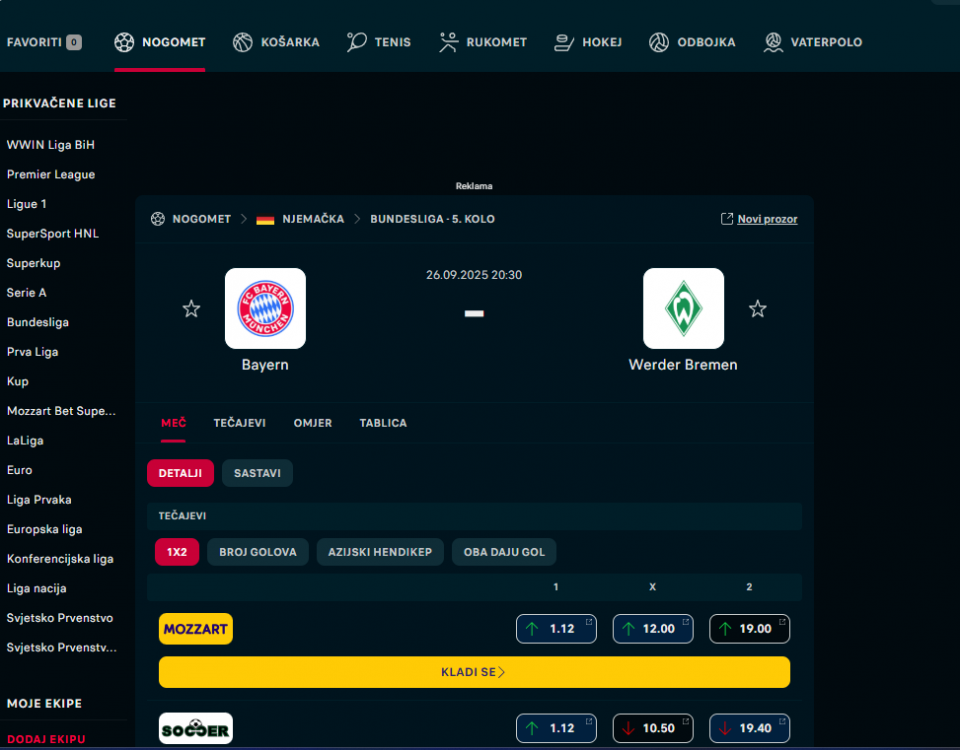Open Ligue 1 from pinned leagues

26,204
